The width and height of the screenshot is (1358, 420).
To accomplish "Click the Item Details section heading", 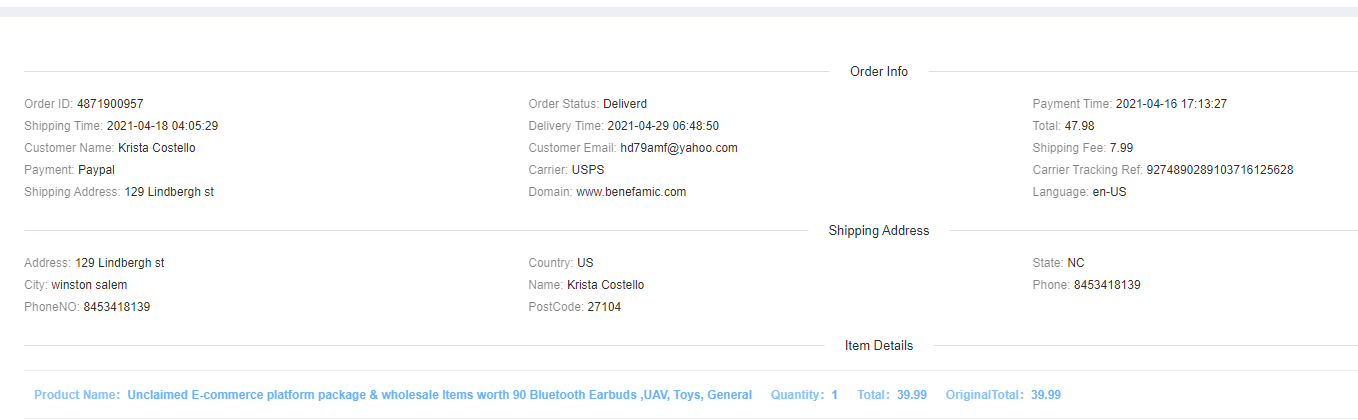I will point(879,346).
